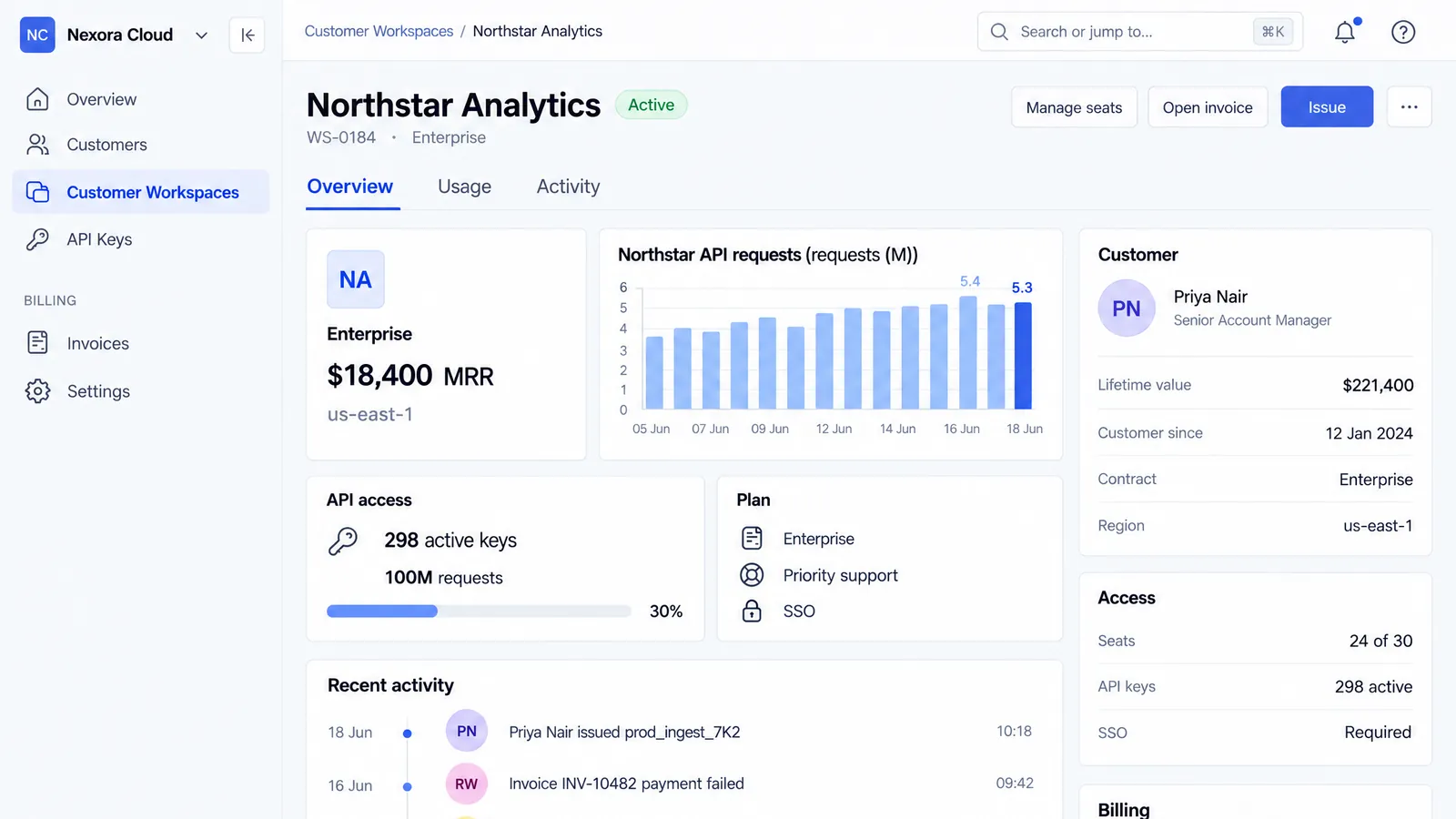Click the Settings gear icon
Screen dimensions: 1456x819
[37, 391]
